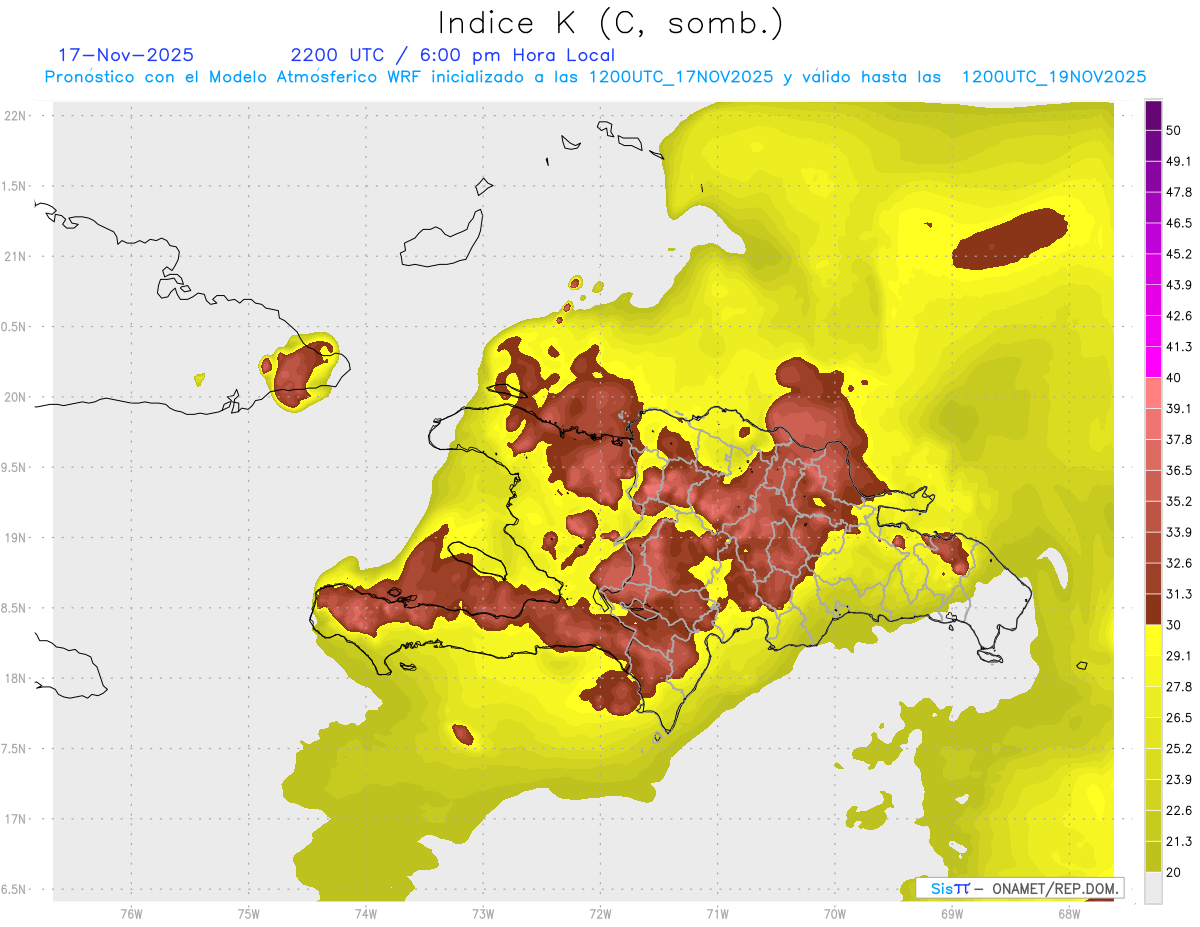Click the '71W' longitude label

717,913
